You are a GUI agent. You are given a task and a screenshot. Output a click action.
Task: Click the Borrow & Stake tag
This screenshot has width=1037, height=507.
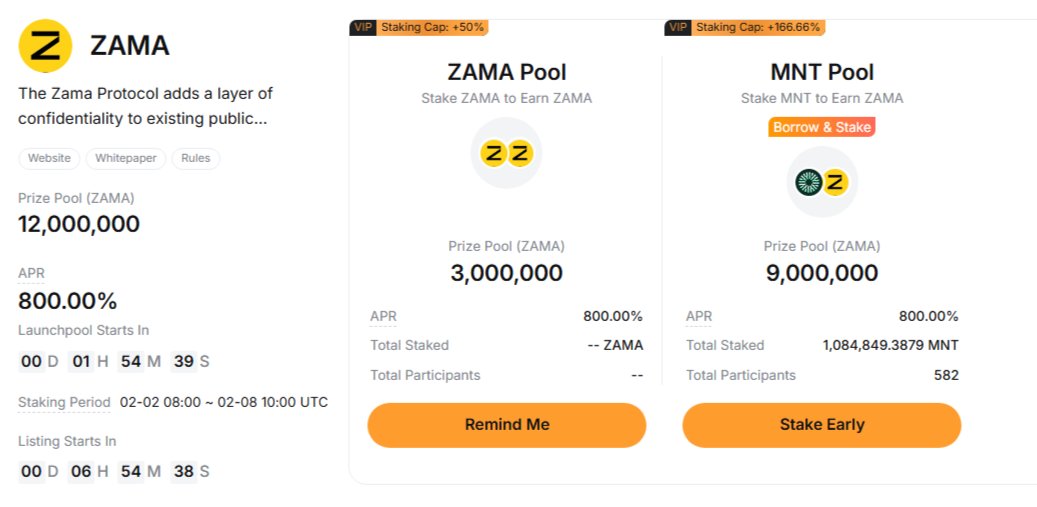(x=821, y=127)
